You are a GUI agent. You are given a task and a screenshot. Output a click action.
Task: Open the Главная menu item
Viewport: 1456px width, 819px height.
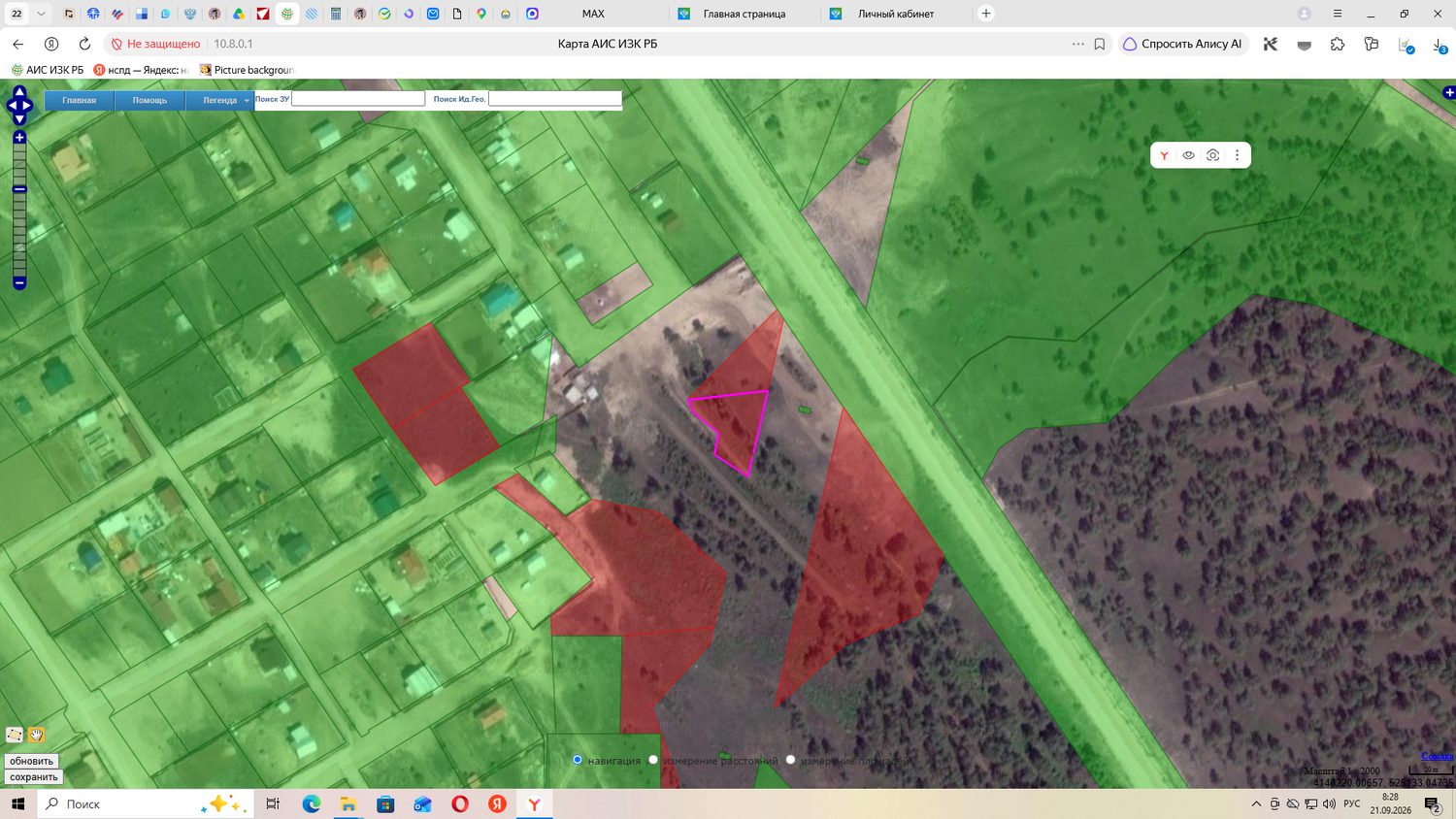pyautogui.click(x=80, y=100)
